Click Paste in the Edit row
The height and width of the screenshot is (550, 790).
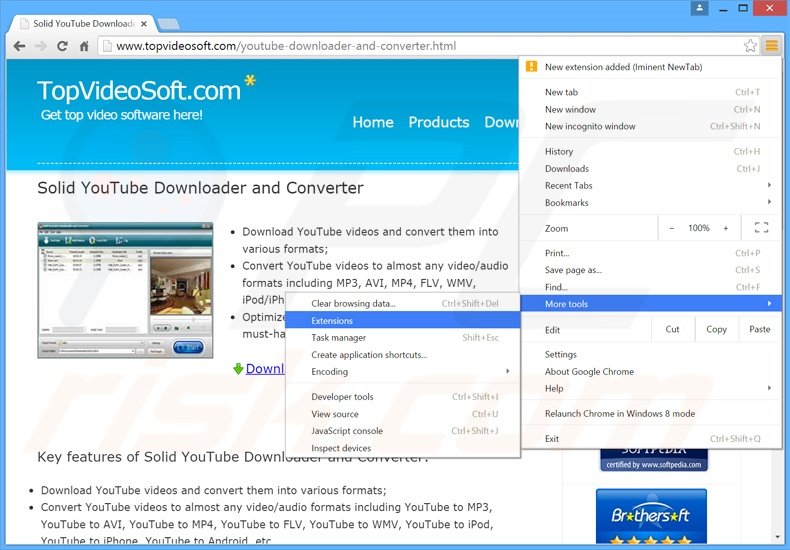(760, 329)
